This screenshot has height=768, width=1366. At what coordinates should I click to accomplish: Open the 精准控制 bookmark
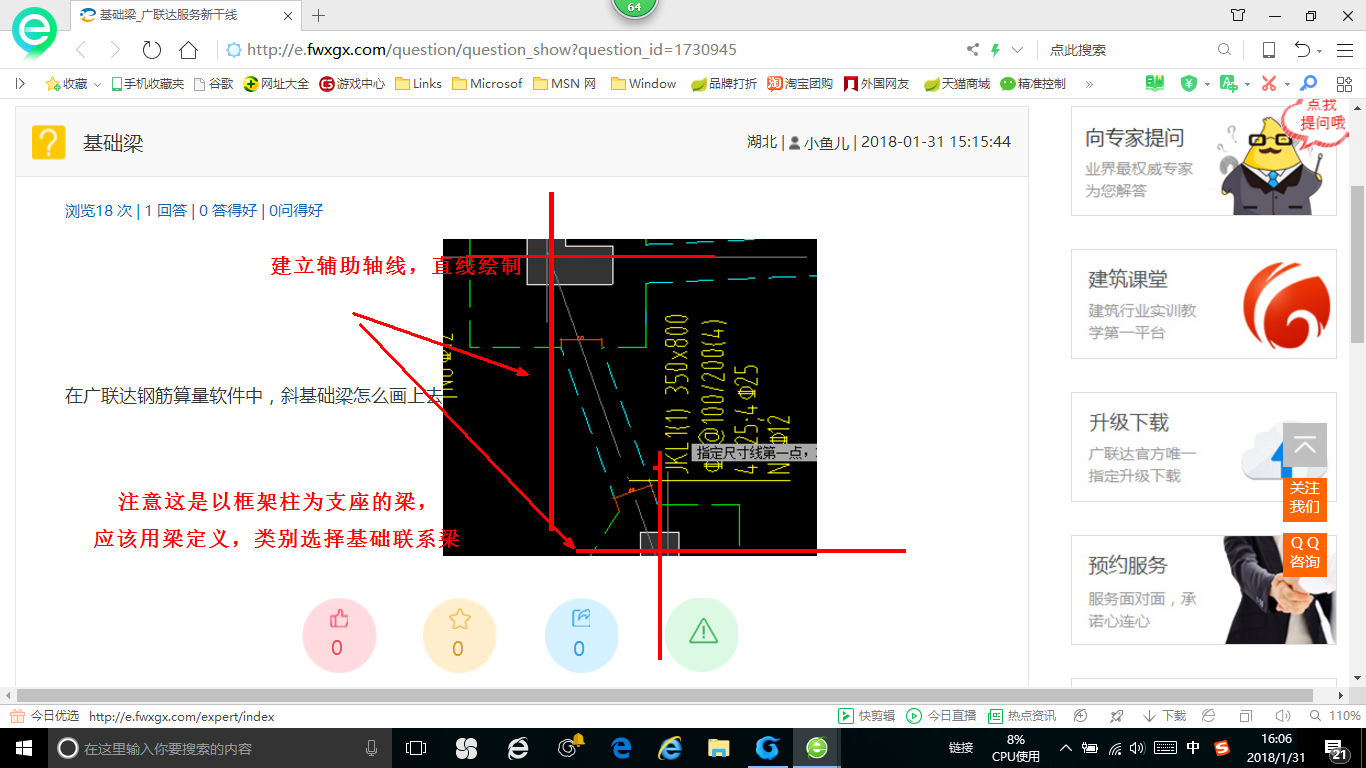coord(1033,84)
